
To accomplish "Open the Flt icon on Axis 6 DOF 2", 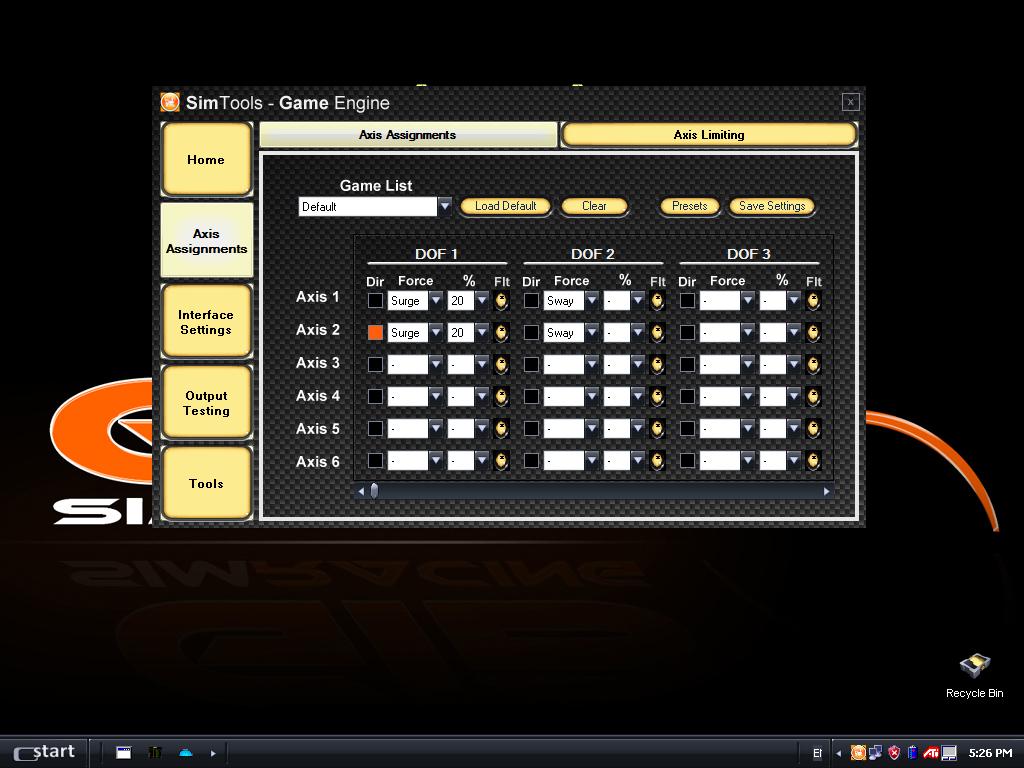I will 657,460.
